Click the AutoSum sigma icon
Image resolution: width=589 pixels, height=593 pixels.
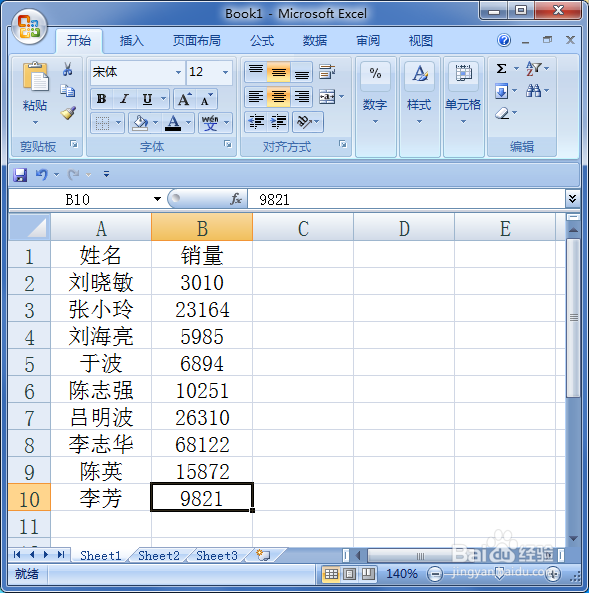(x=502, y=68)
